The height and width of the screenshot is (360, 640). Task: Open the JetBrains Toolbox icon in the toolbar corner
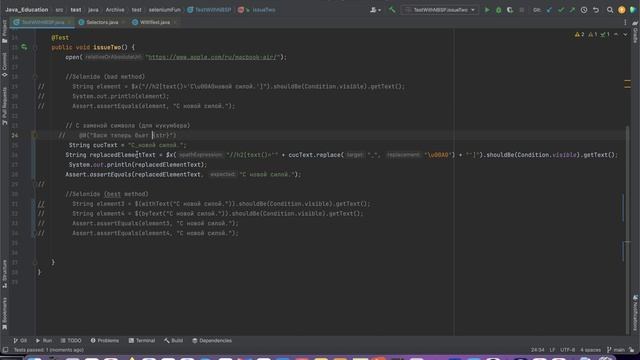coord(633,10)
